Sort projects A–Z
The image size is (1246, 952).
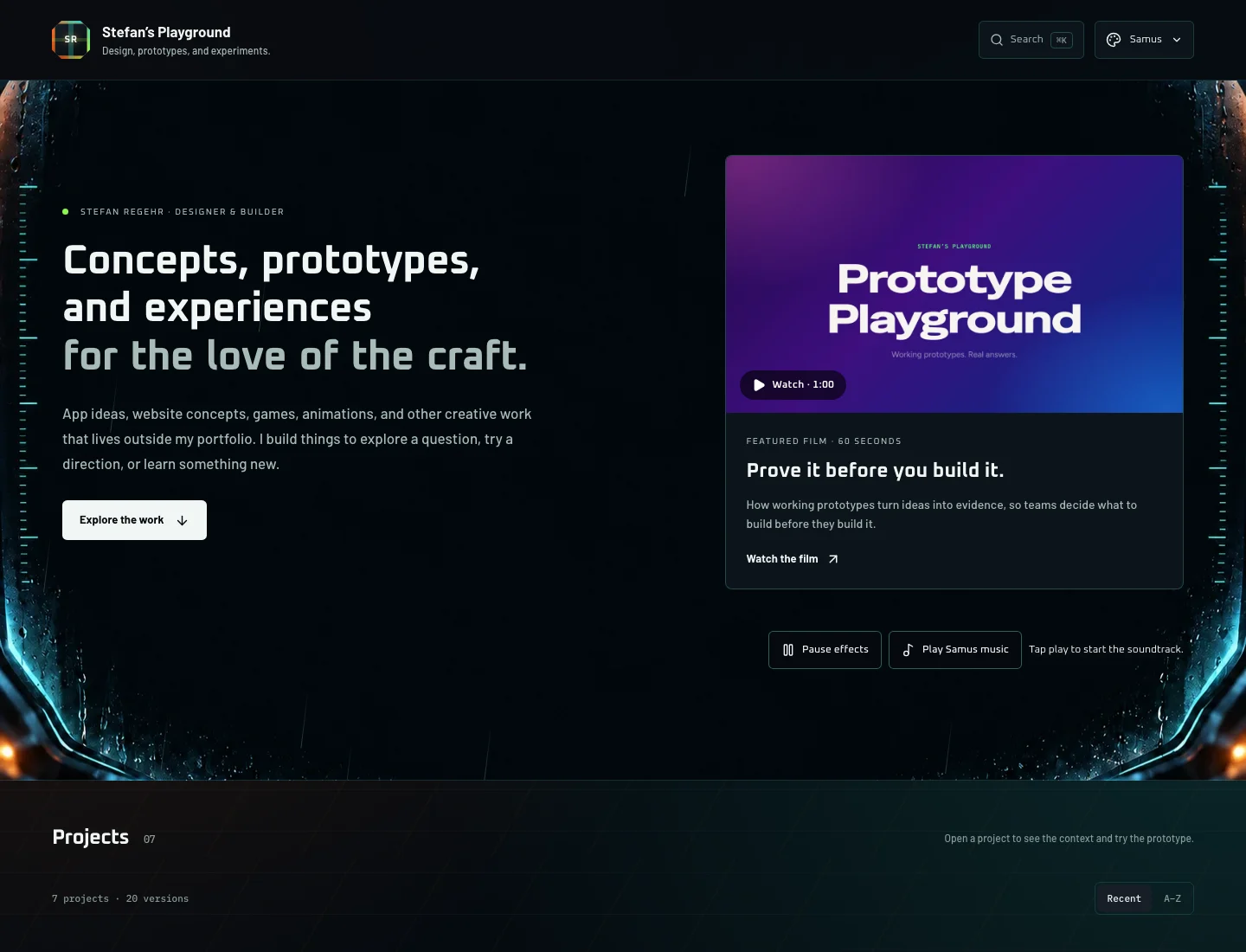coord(1172,898)
